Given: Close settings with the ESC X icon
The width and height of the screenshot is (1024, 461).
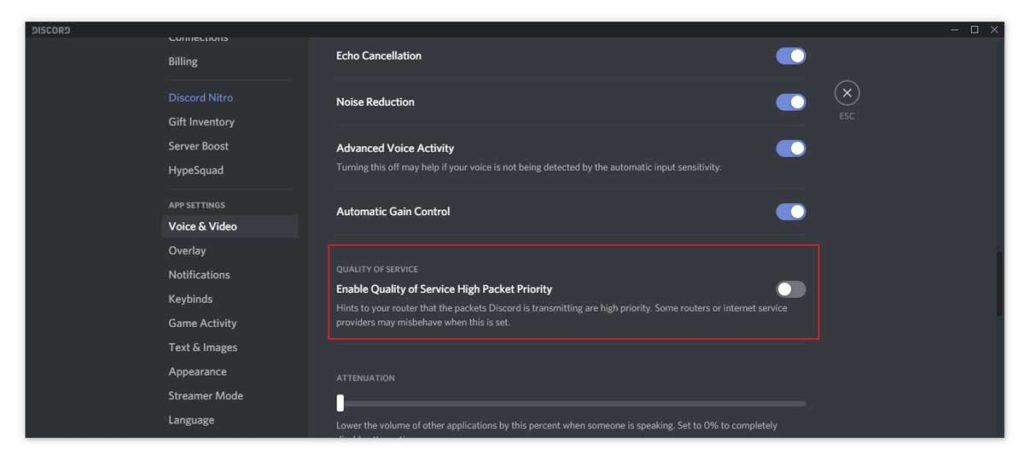Looking at the screenshot, I should [x=847, y=93].
